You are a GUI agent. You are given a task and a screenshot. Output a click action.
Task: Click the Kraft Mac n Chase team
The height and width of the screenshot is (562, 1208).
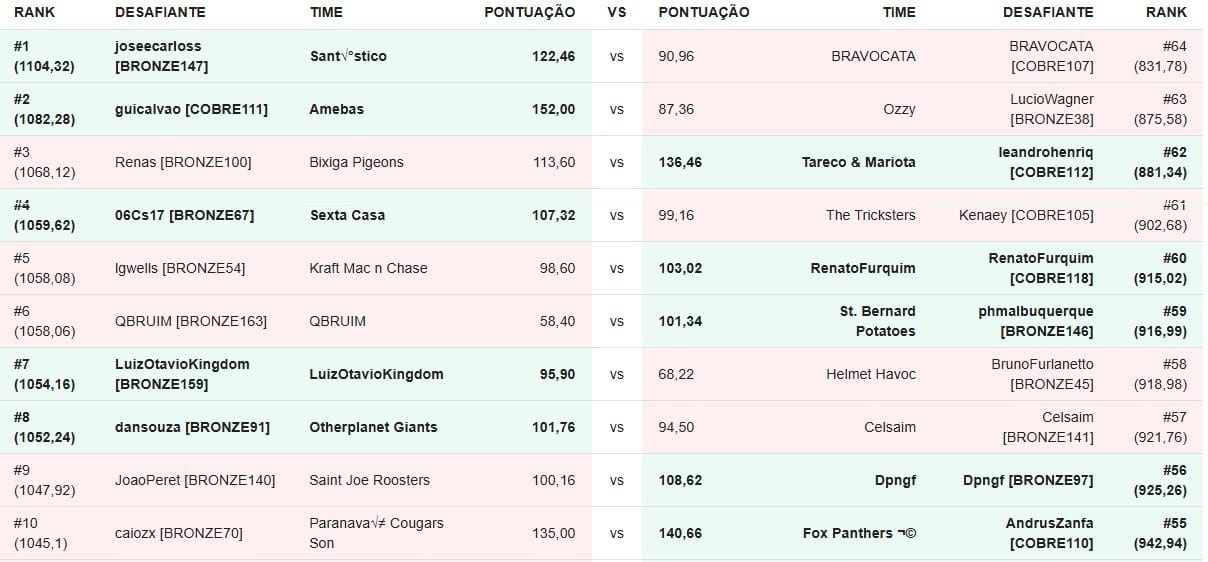368,268
